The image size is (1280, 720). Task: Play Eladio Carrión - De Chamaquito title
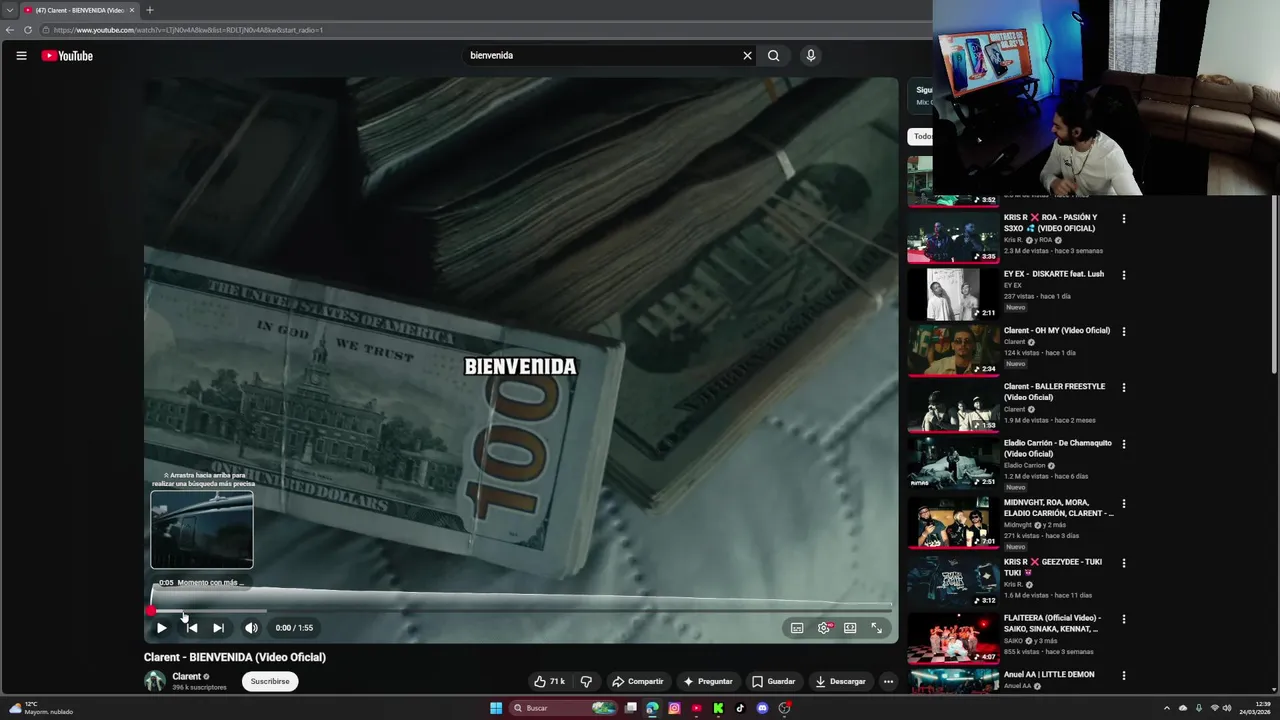pyautogui.click(x=1057, y=448)
